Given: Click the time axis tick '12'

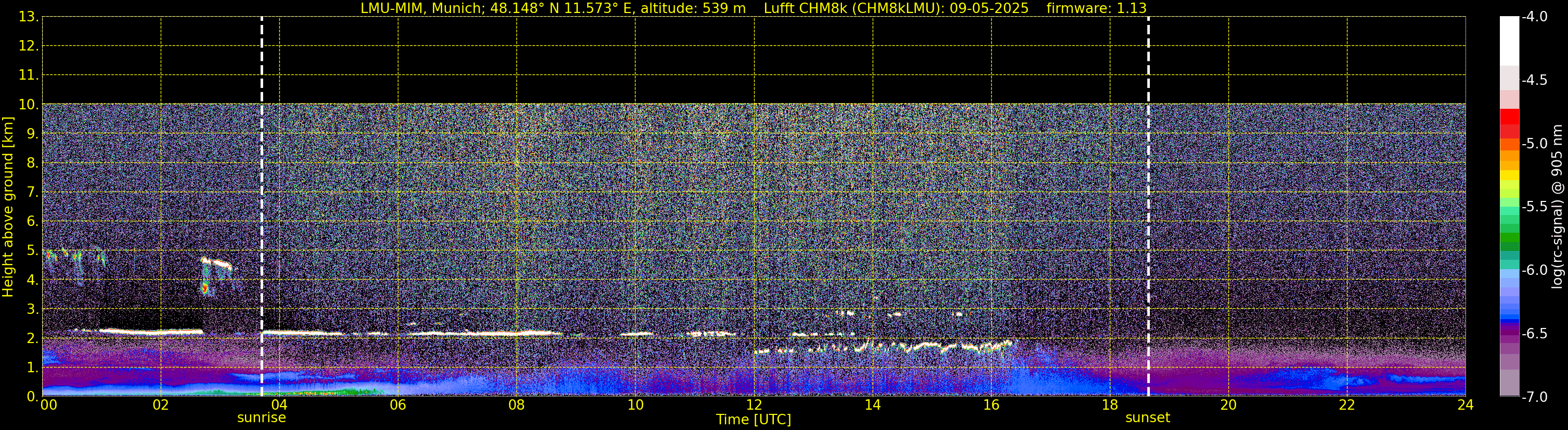Looking at the screenshot, I should 754,405.
